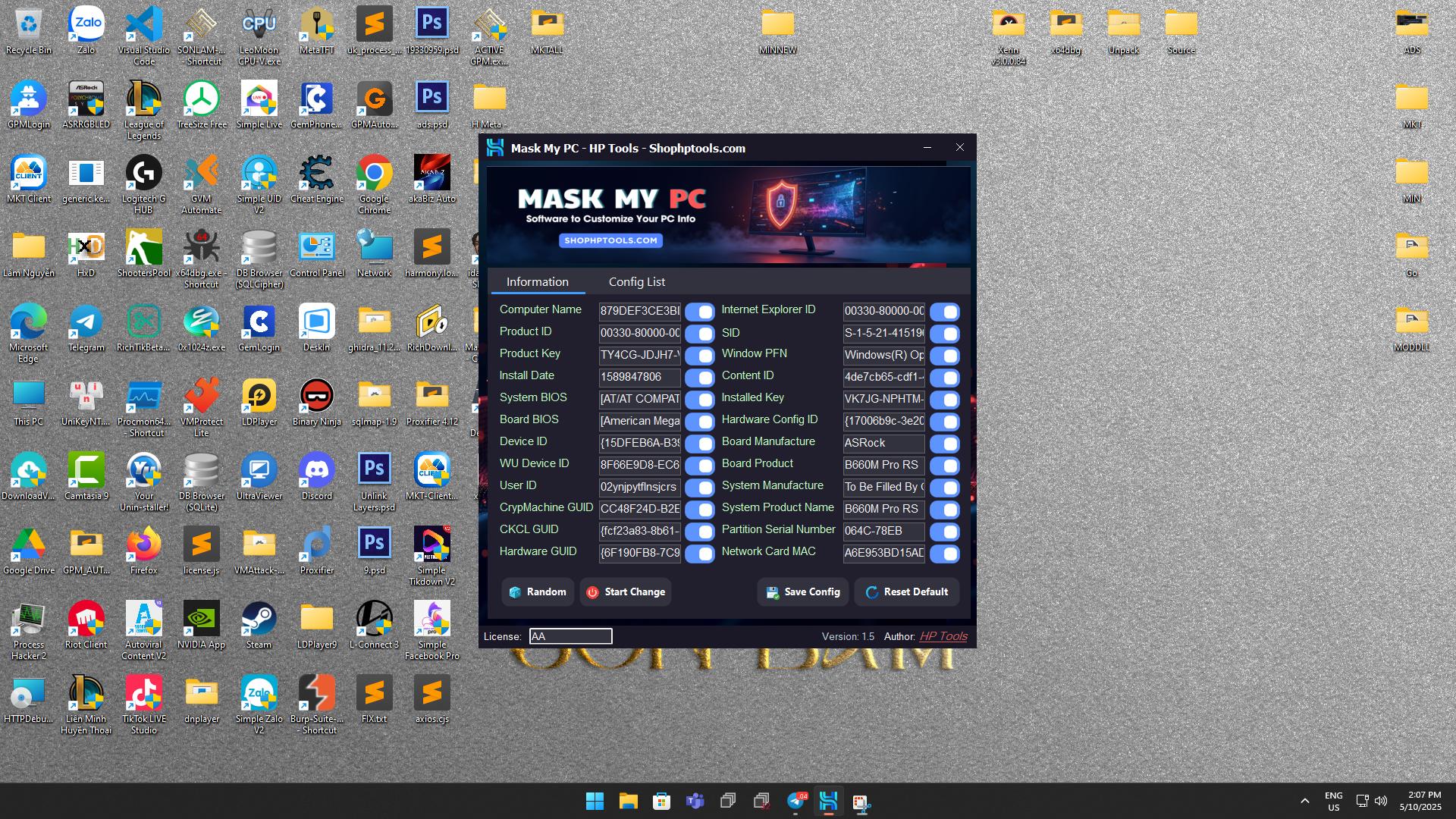This screenshot has height=819, width=1456.
Task: Open Mask My PC taskbar icon
Action: [828, 801]
